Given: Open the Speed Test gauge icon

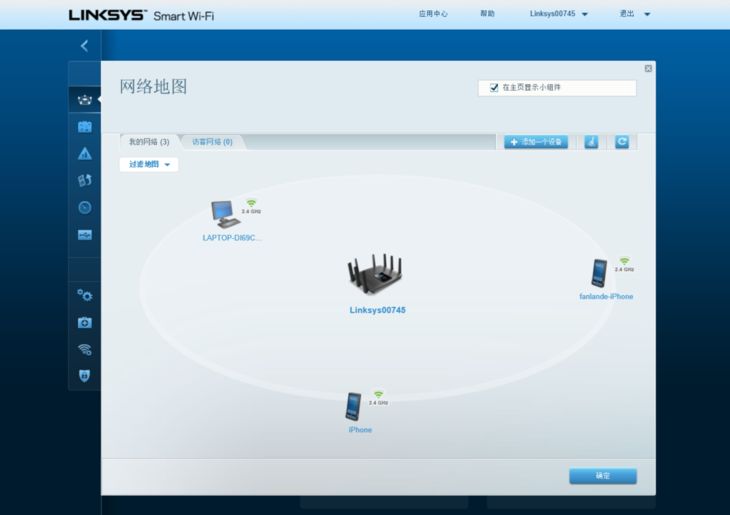Looking at the screenshot, I should pyautogui.click(x=85, y=207).
